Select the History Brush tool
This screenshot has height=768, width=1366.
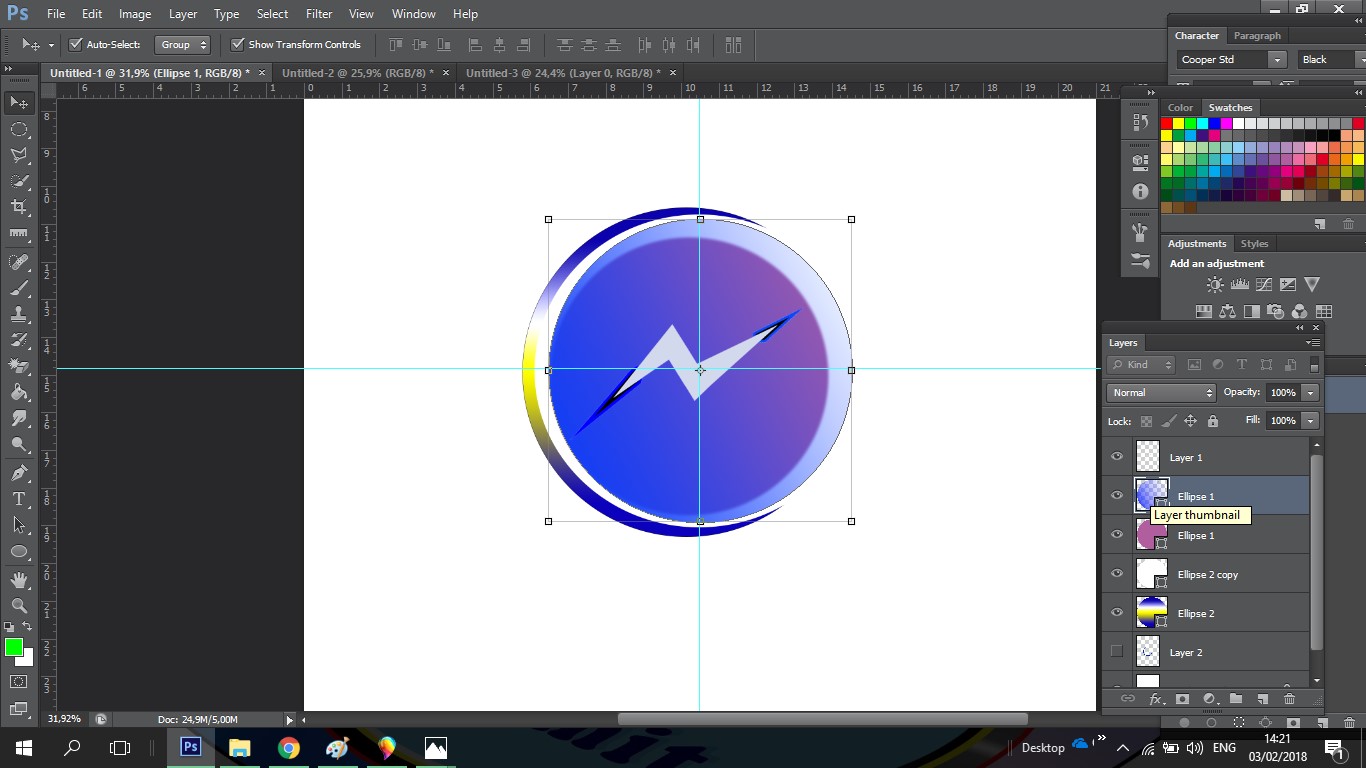19,340
